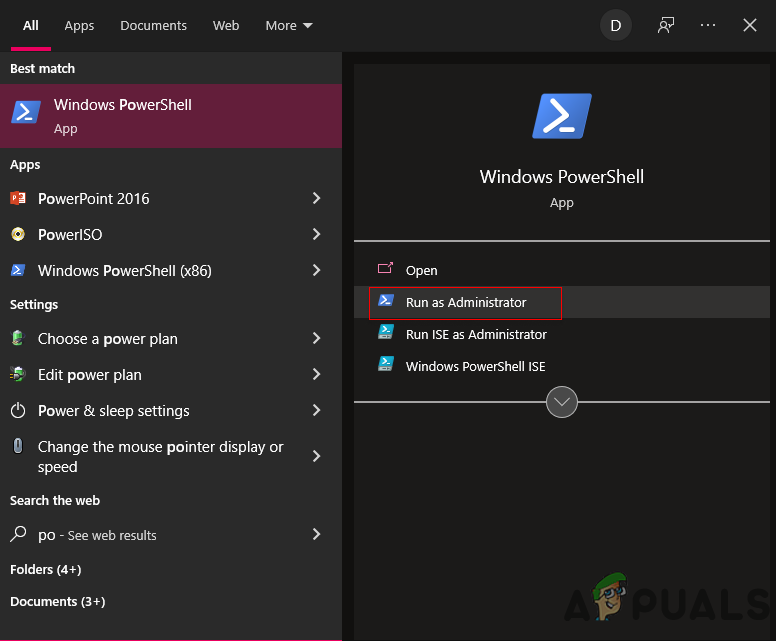Switch to the Apps tab

tap(79, 26)
